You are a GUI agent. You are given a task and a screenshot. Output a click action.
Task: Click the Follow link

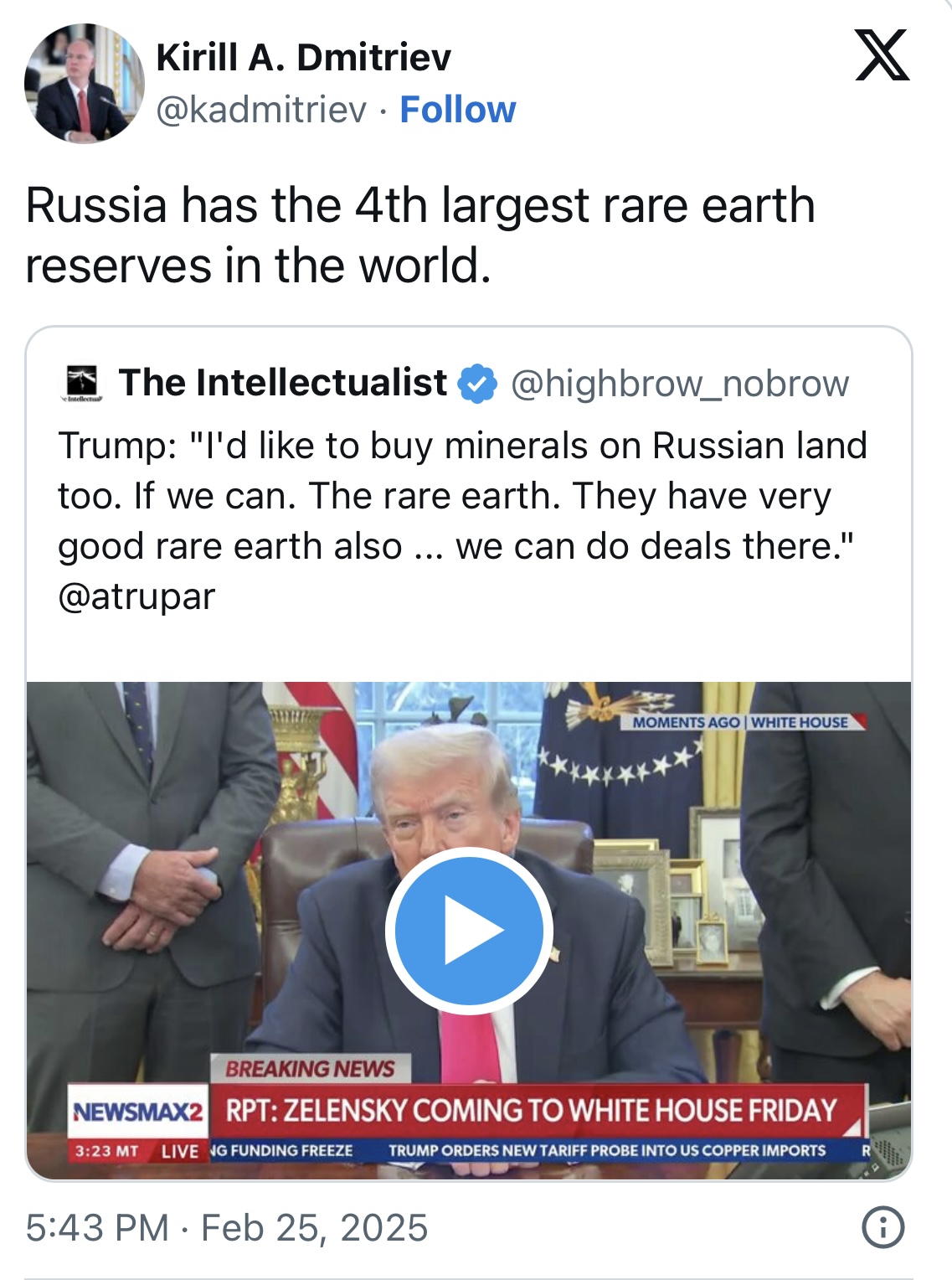[457, 110]
